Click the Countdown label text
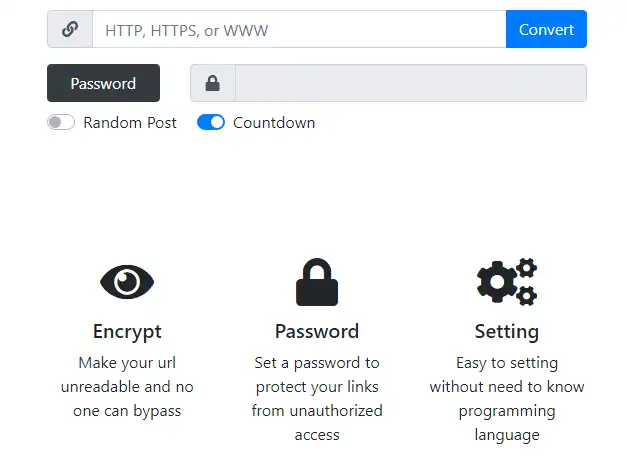 click(x=274, y=123)
